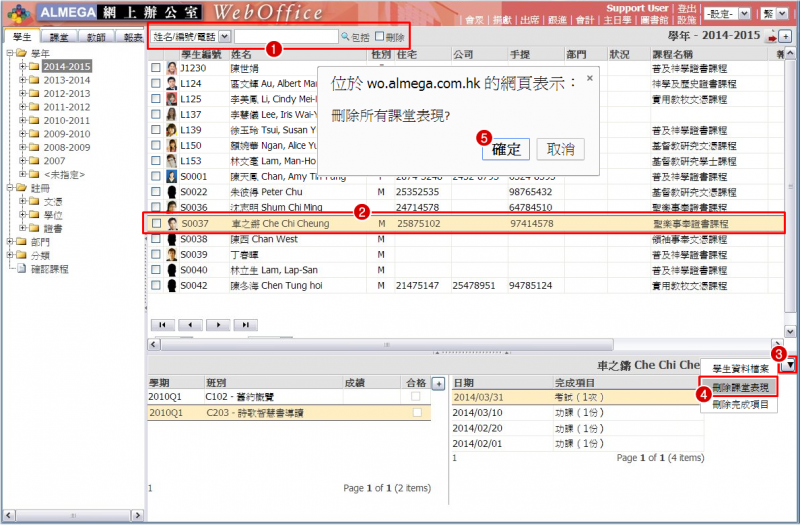Expand the 2012-2013 tree node
800x525 pixels.
tap(22, 93)
